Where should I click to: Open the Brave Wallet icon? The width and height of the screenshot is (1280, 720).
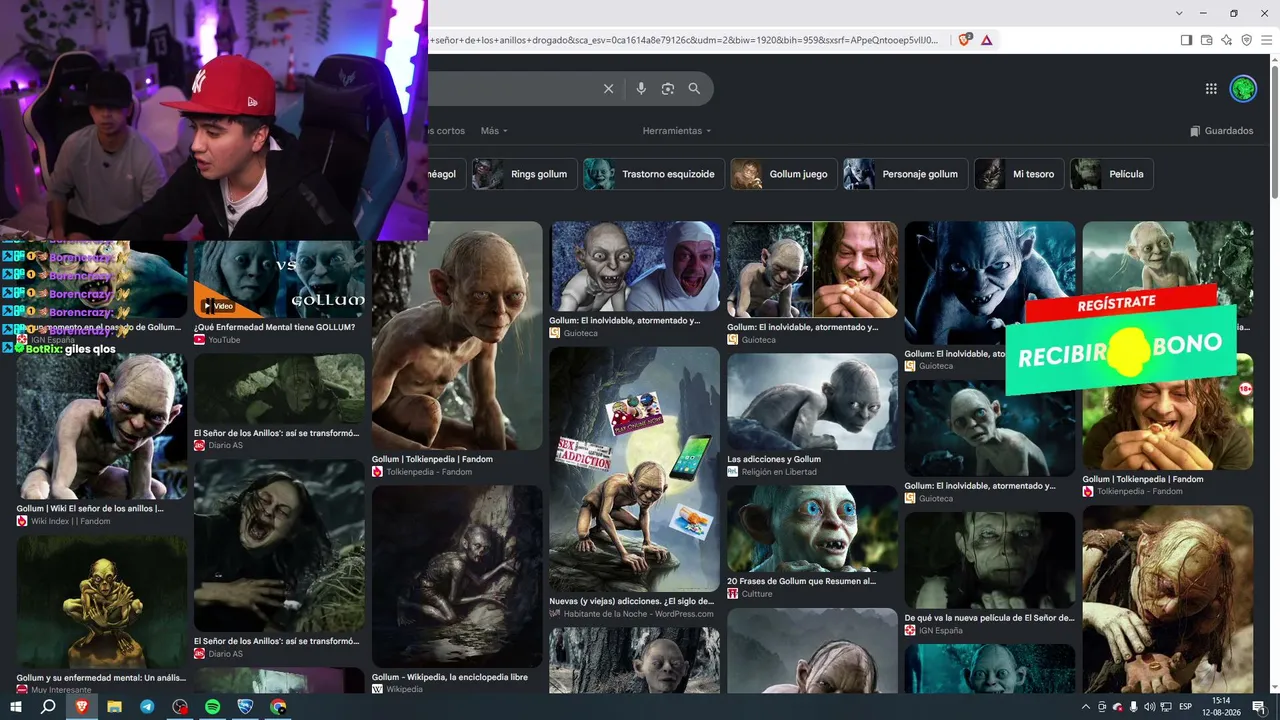pyautogui.click(x=1207, y=40)
